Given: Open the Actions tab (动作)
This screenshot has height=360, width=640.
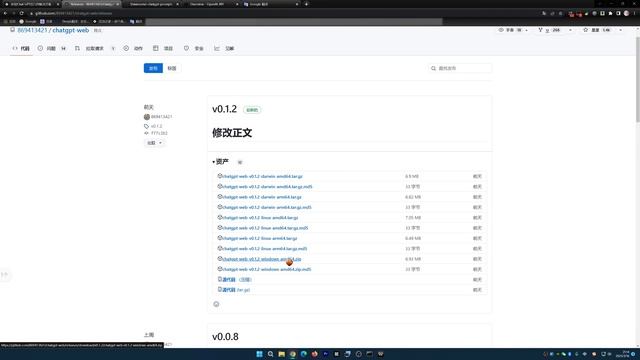Looking at the screenshot, I should (x=133, y=48).
